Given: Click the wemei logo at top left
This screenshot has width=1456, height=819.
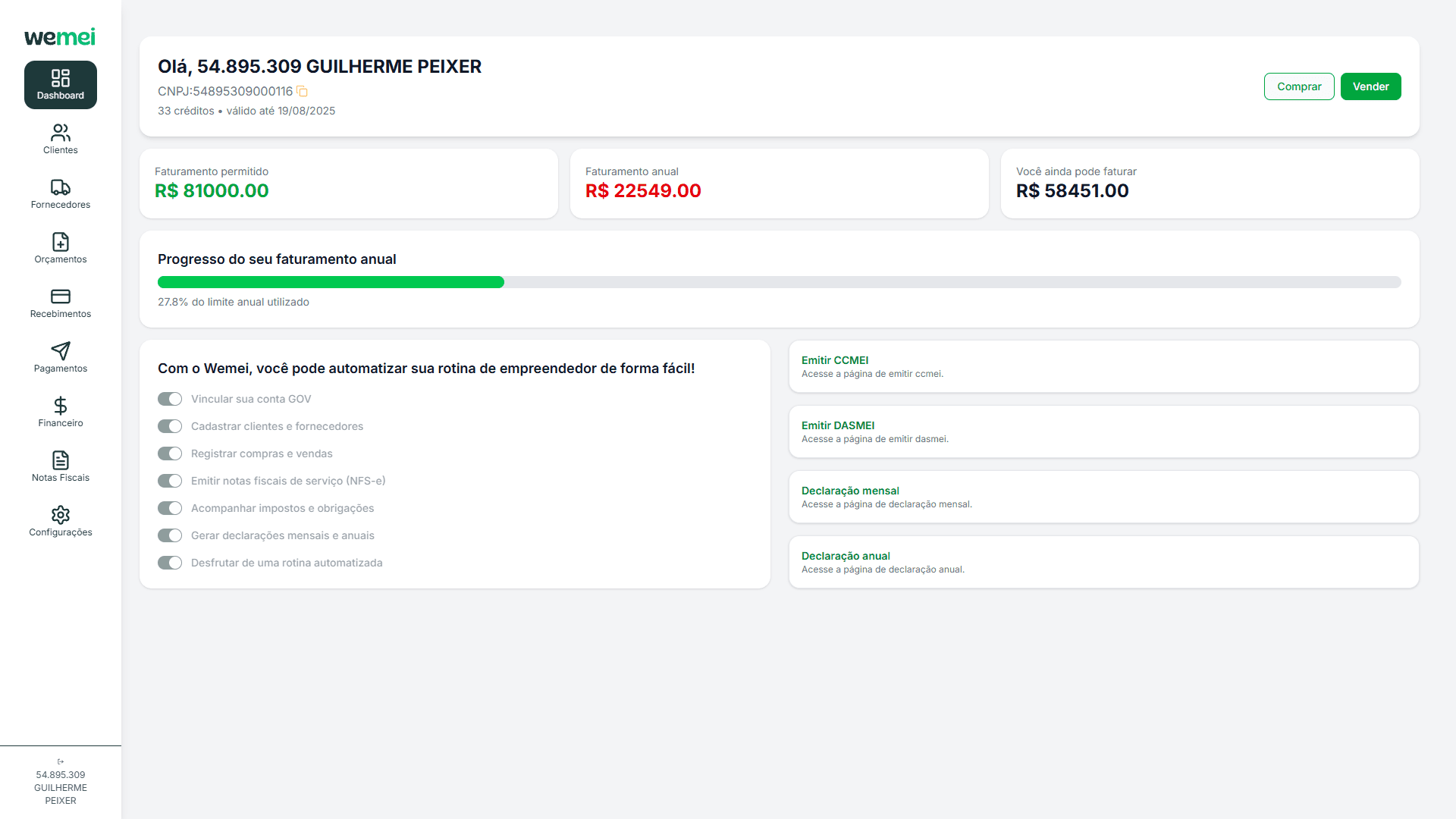Looking at the screenshot, I should (x=61, y=36).
